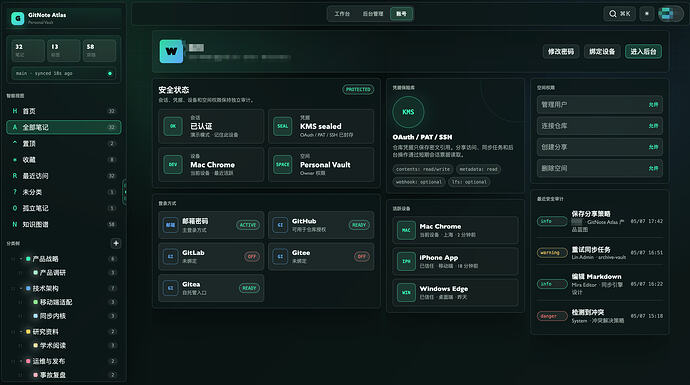Click the 技术架构 blue color dot
The width and height of the screenshot is (690, 385).
pyautogui.click(x=28, y=288)
